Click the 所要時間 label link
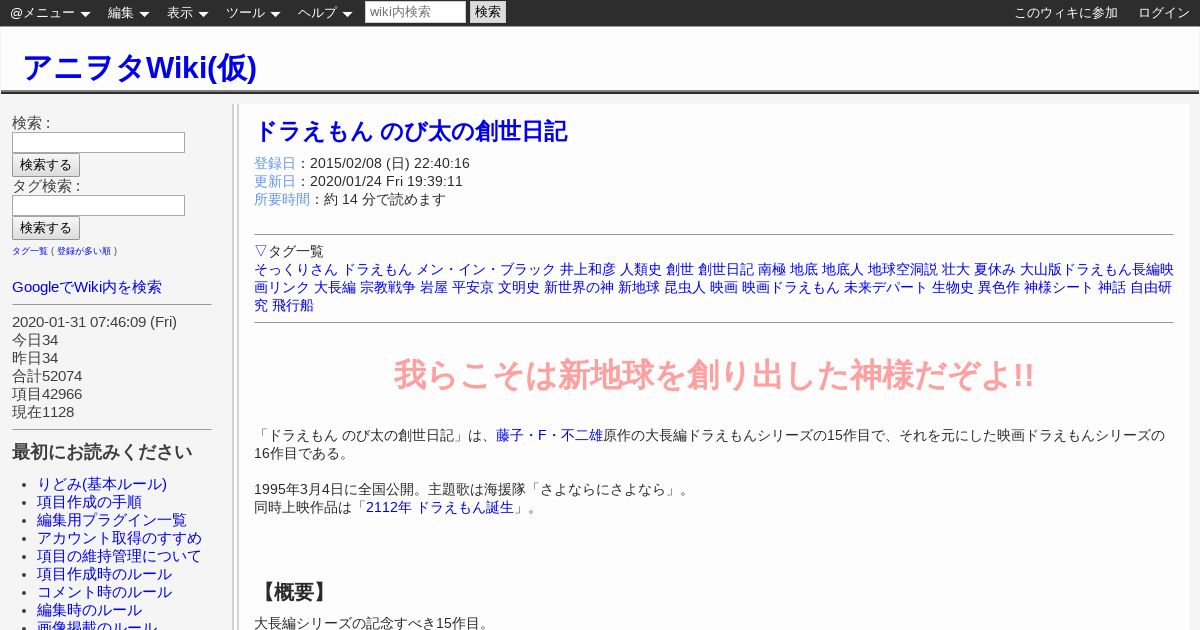Viewport: 1200px width, 630px height. (x=282, y=199)
